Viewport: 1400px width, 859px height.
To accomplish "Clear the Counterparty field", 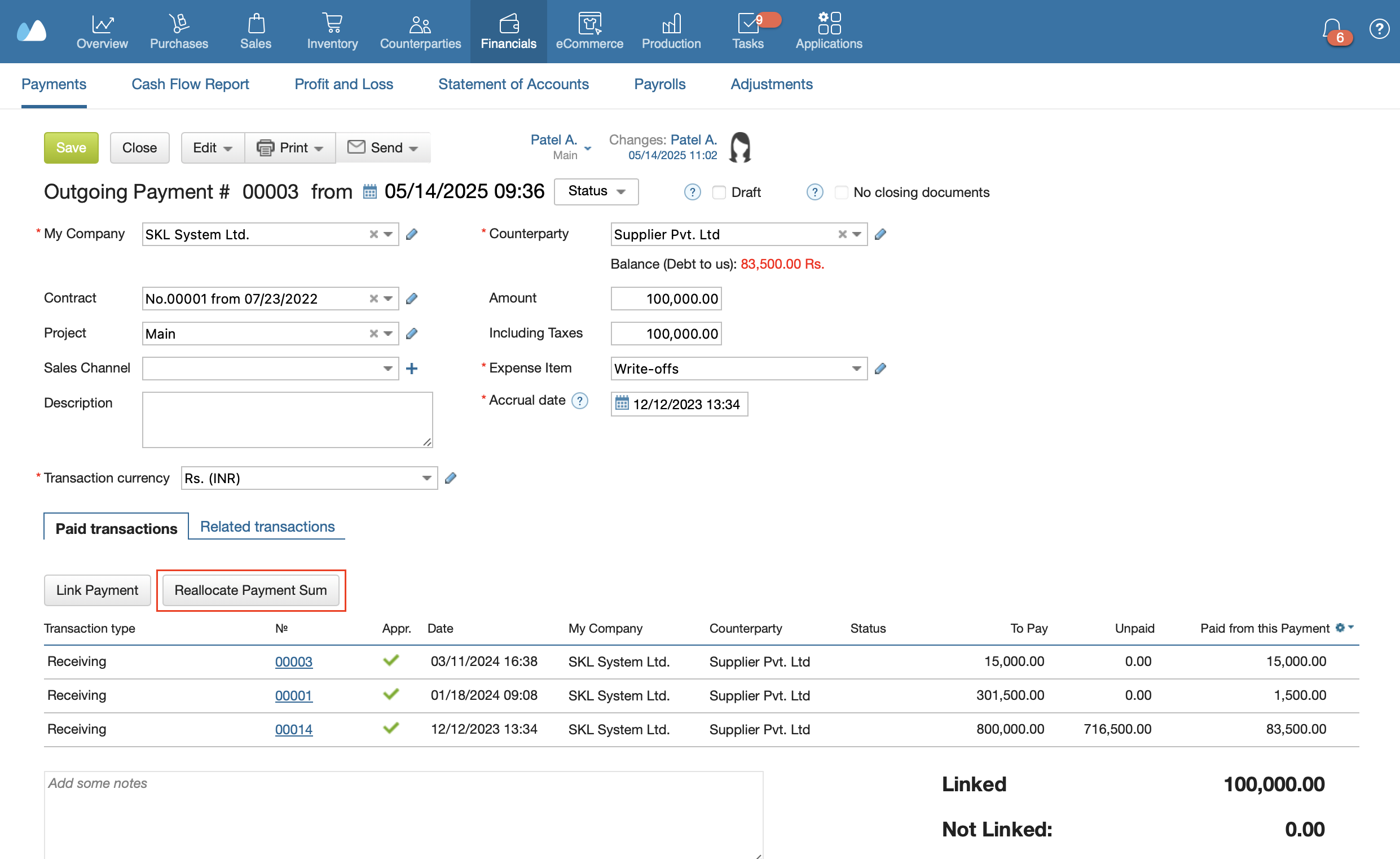I will coord(843,234).
